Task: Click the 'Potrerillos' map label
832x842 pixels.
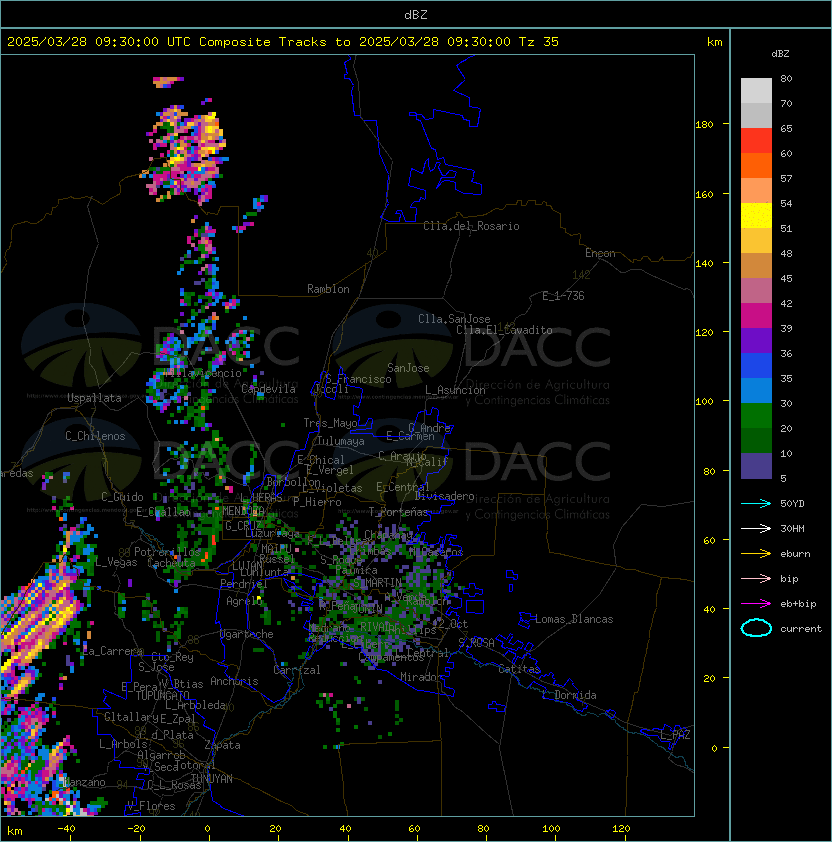Action: pyautogui.click(x=167, y=551)
